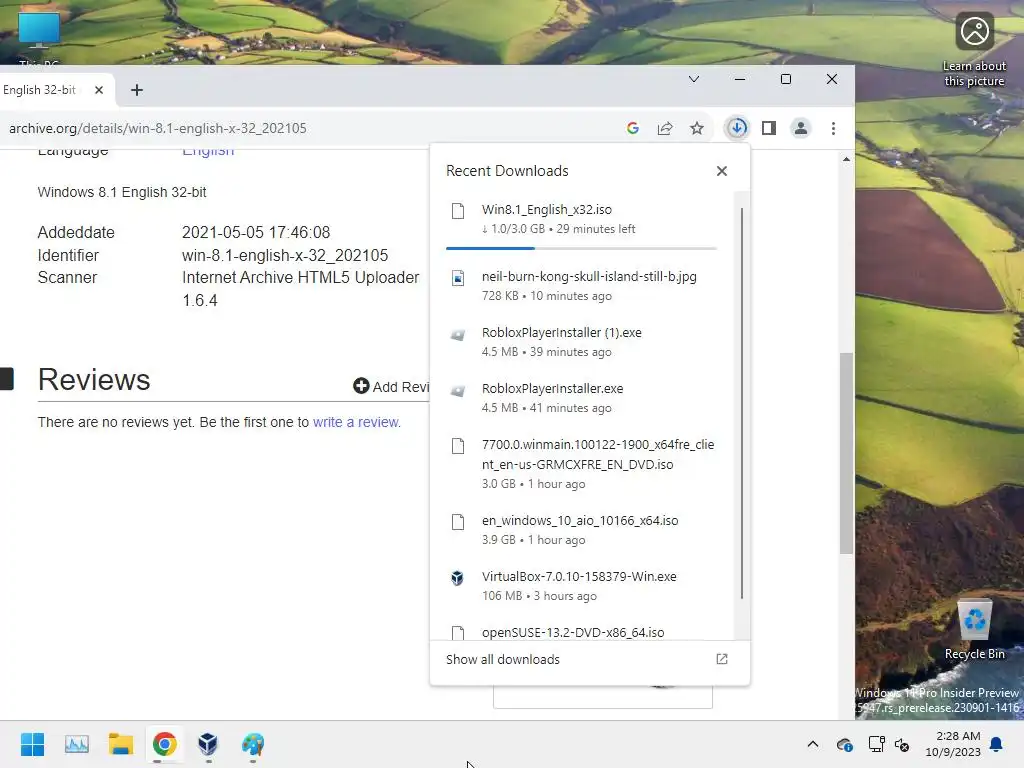Click Show all downloads

point(503,660)
